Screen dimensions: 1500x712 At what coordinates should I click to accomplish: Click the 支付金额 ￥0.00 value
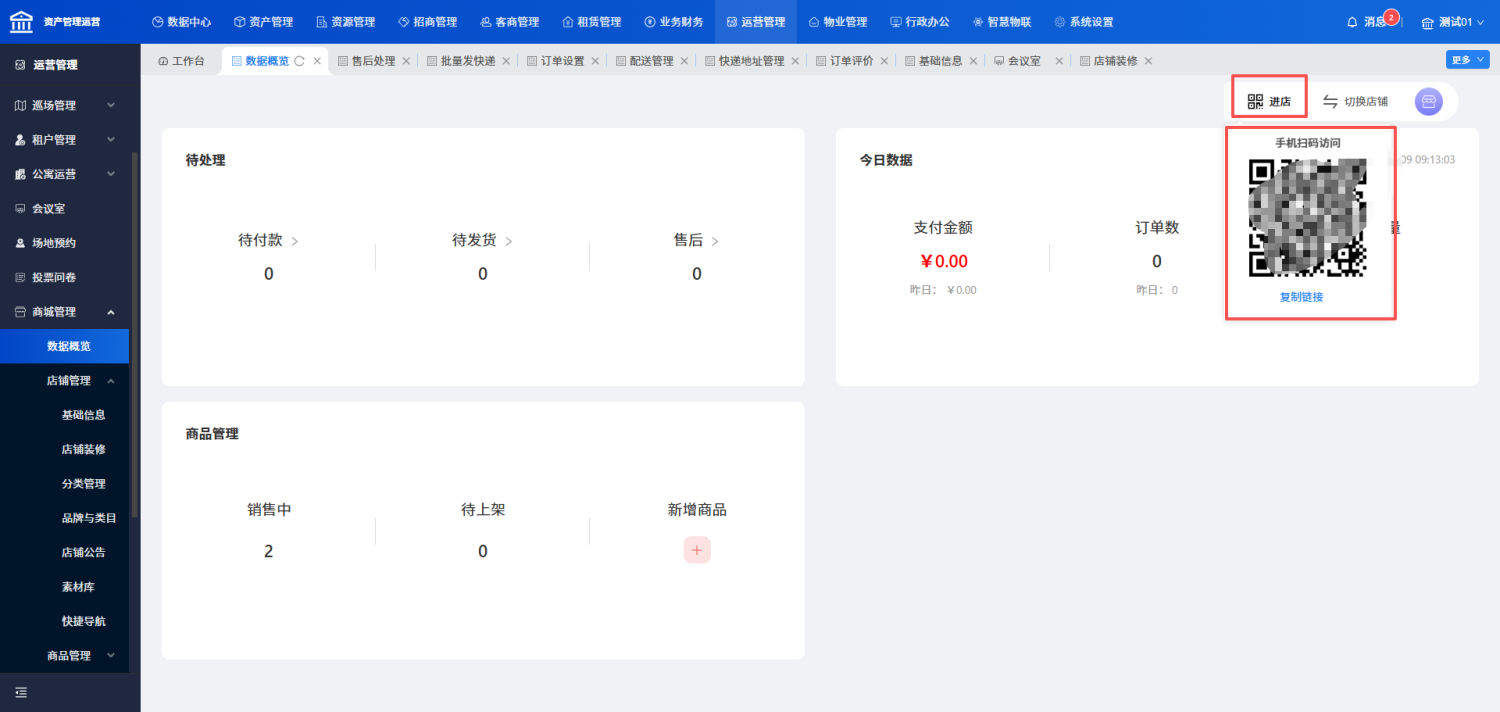(x=944, y=262)
